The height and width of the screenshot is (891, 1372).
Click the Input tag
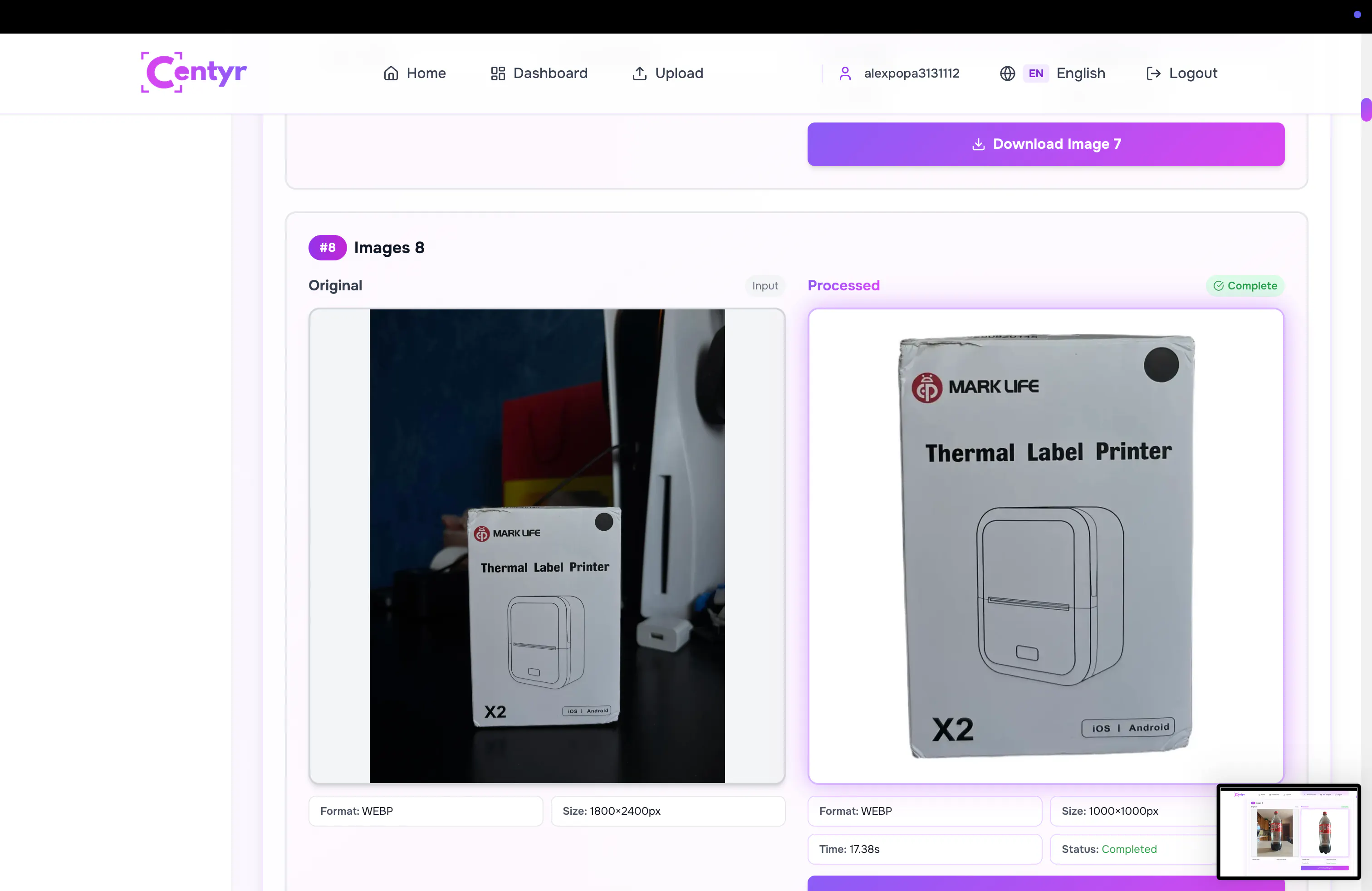tap(765, 286)
